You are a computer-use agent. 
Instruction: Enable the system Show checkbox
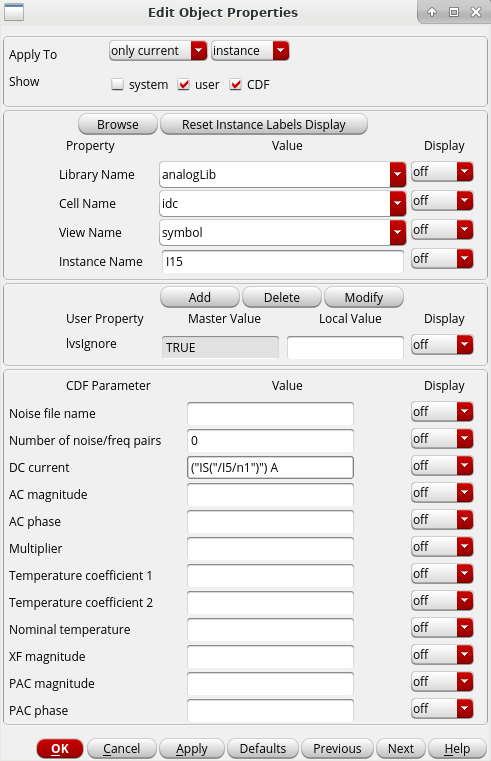pyautogui.click(x=117, y=84)
